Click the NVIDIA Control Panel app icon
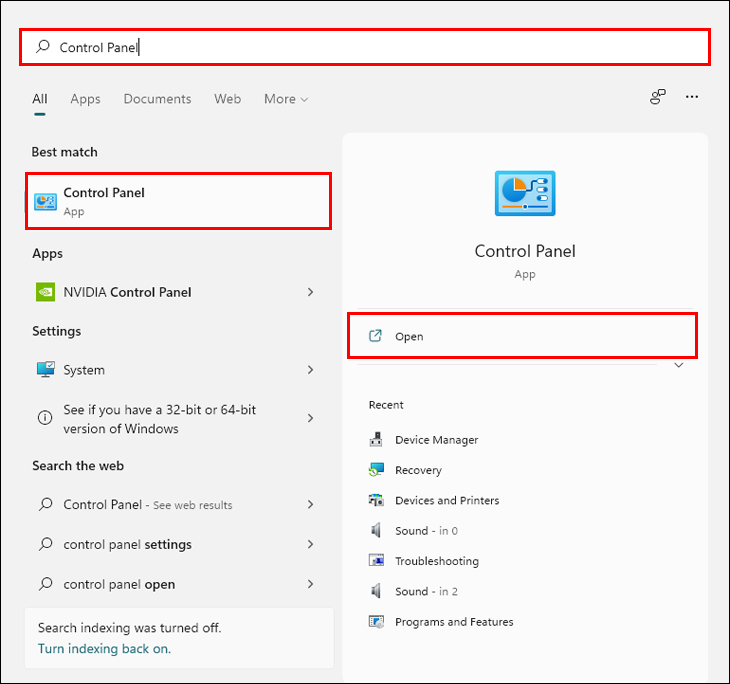Image resolution: width=730 pixels, height=684 pixels. 45,292
